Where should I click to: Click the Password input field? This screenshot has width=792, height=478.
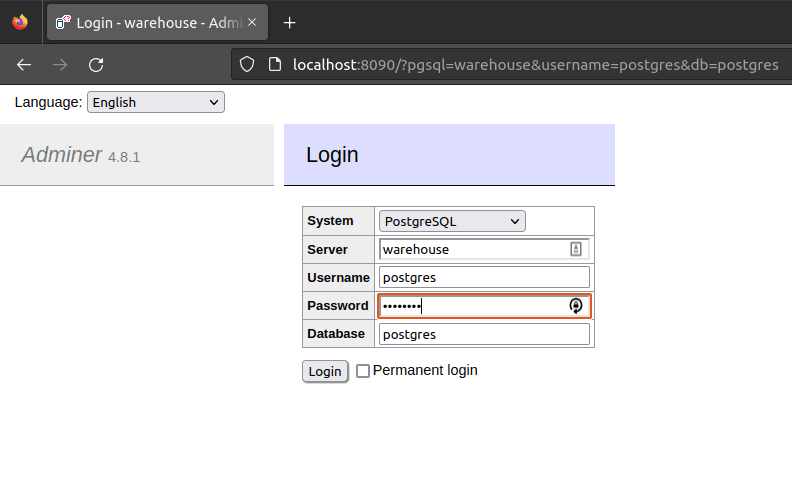[484, 306]
